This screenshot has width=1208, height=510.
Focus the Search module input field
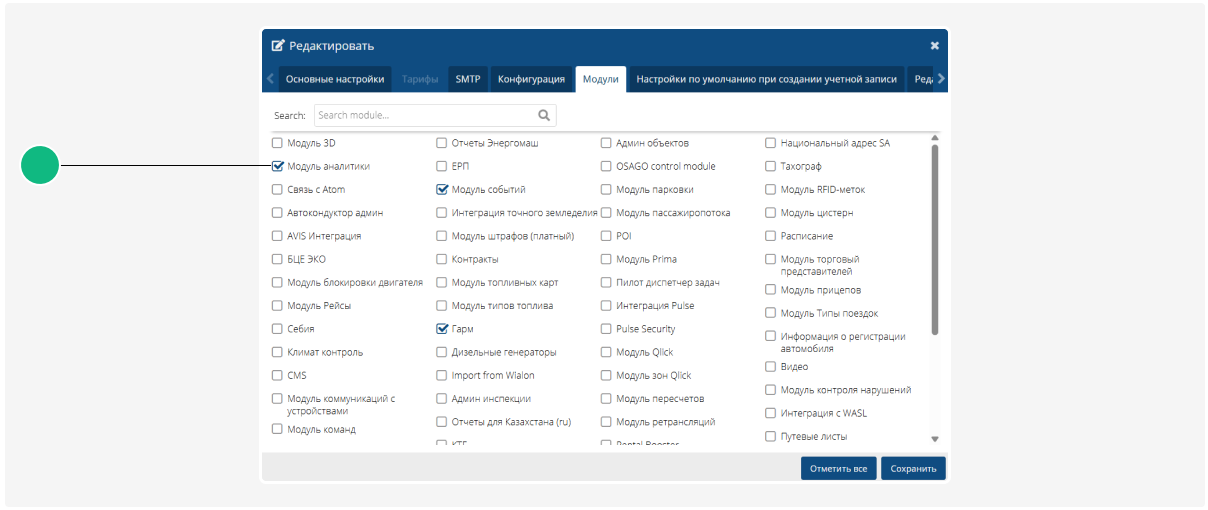click(435, 115)
